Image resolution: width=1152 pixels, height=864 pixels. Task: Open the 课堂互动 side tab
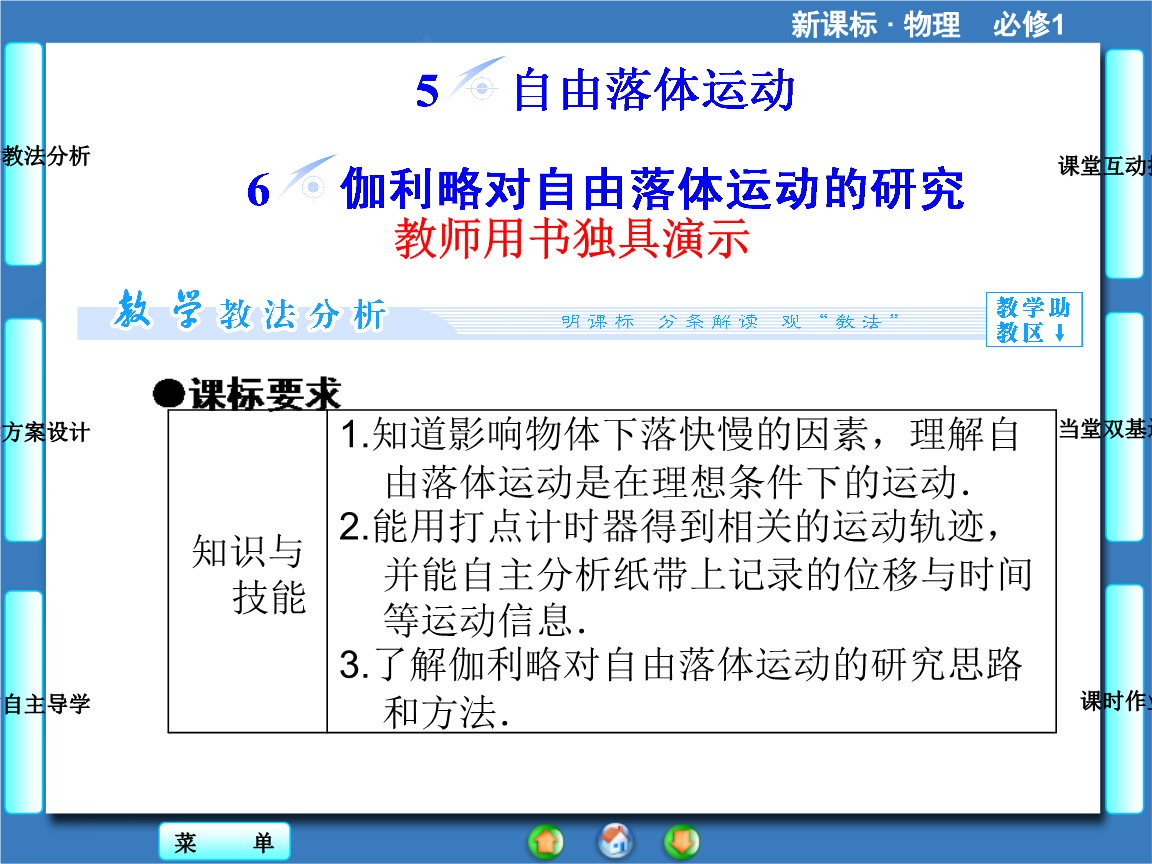(x=1125, y=165)
